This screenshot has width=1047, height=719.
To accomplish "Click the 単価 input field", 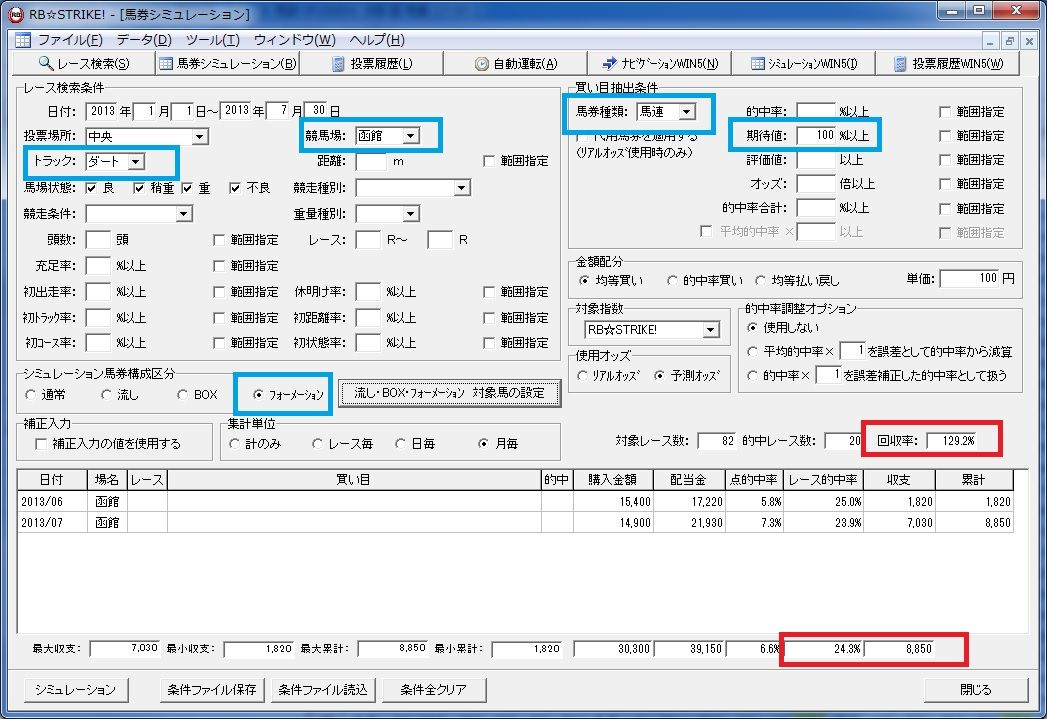I will pos(970,278).
